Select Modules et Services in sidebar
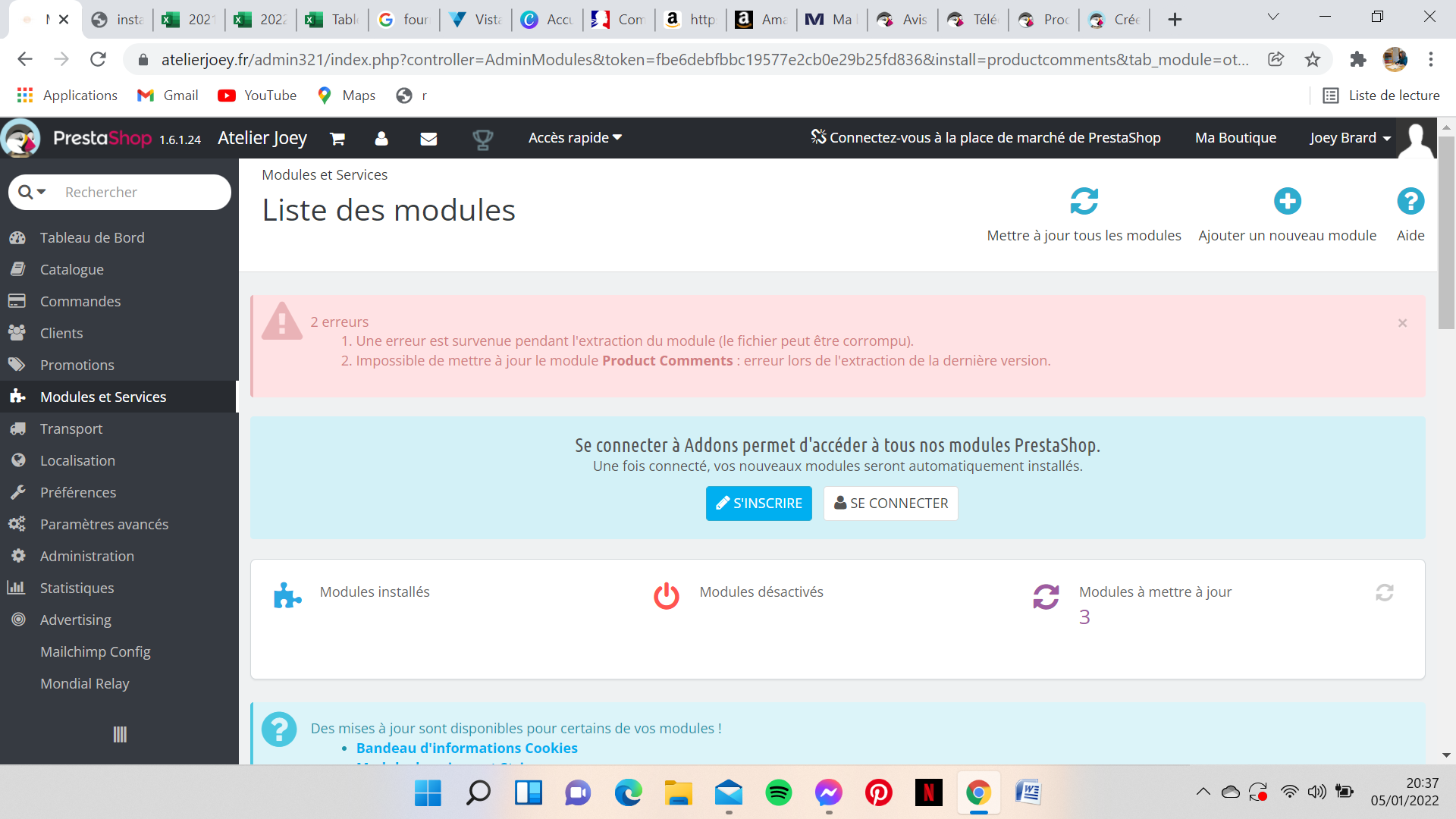1456x819 pixels. point(119,397)
